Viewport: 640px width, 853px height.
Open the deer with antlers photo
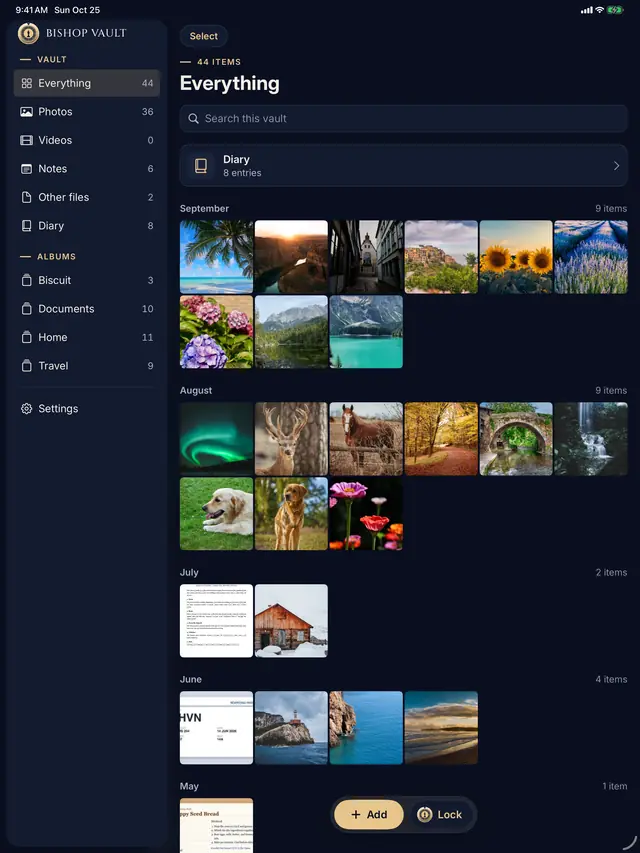(291, 438)
